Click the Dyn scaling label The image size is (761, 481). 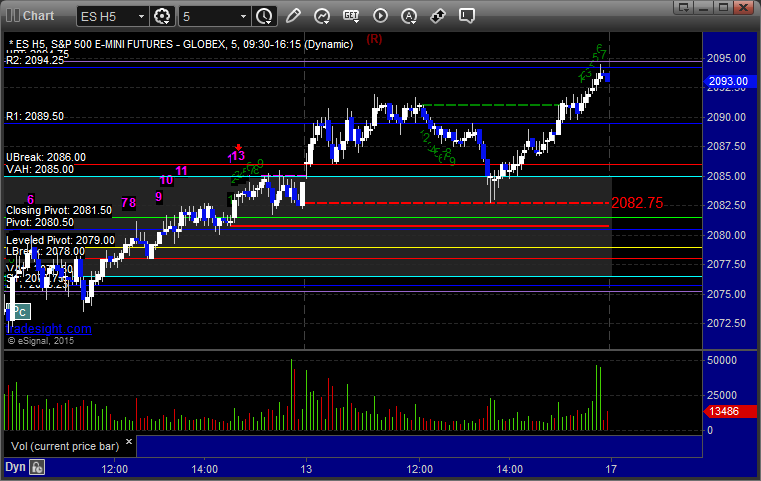coord(15,467)
